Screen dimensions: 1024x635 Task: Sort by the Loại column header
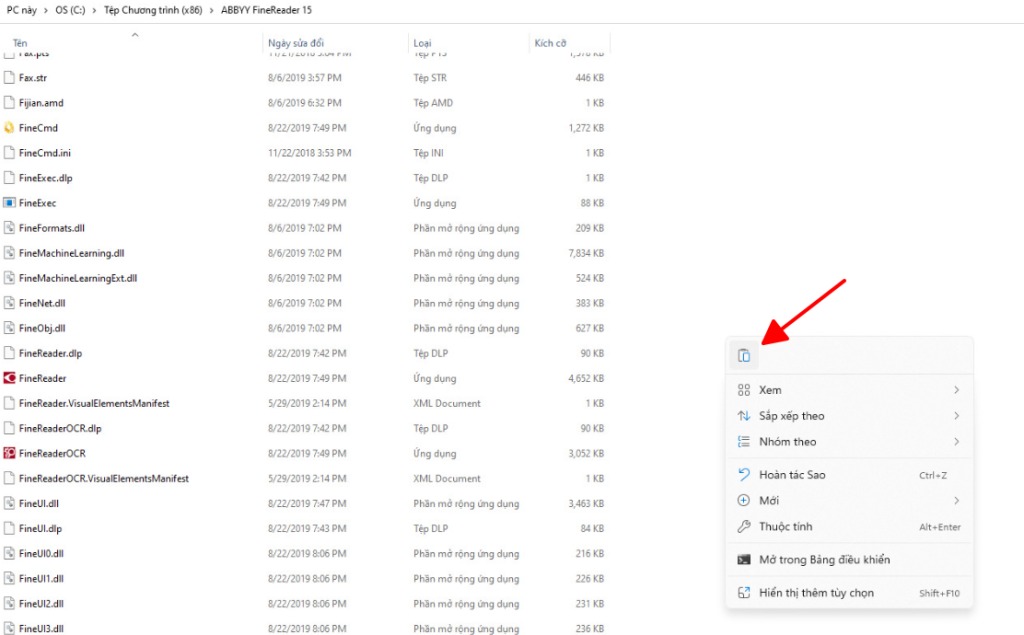422,43
